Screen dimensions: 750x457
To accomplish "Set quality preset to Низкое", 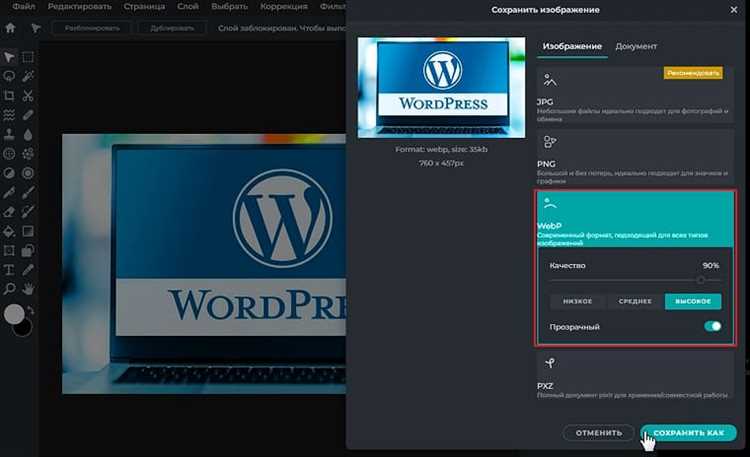I will (578, 301).
